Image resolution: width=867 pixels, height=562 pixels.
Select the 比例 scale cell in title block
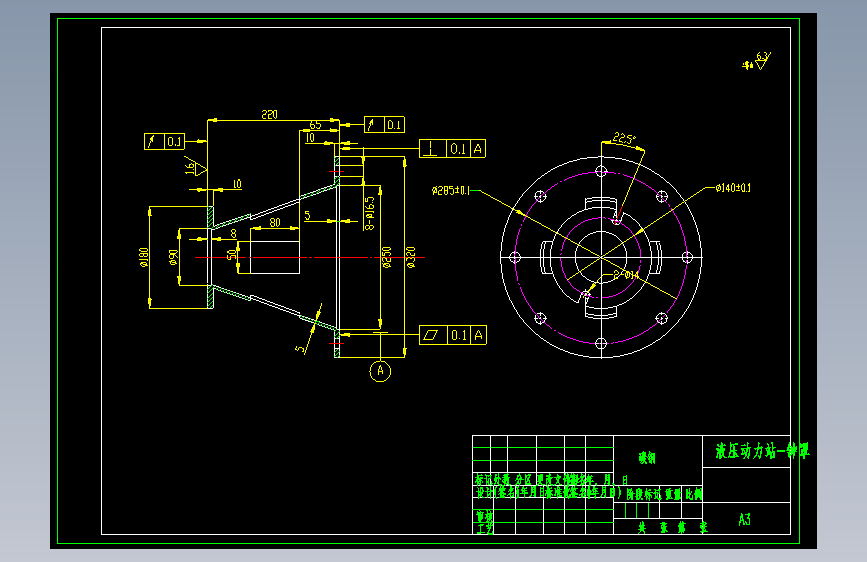click(x=693, y=494)
